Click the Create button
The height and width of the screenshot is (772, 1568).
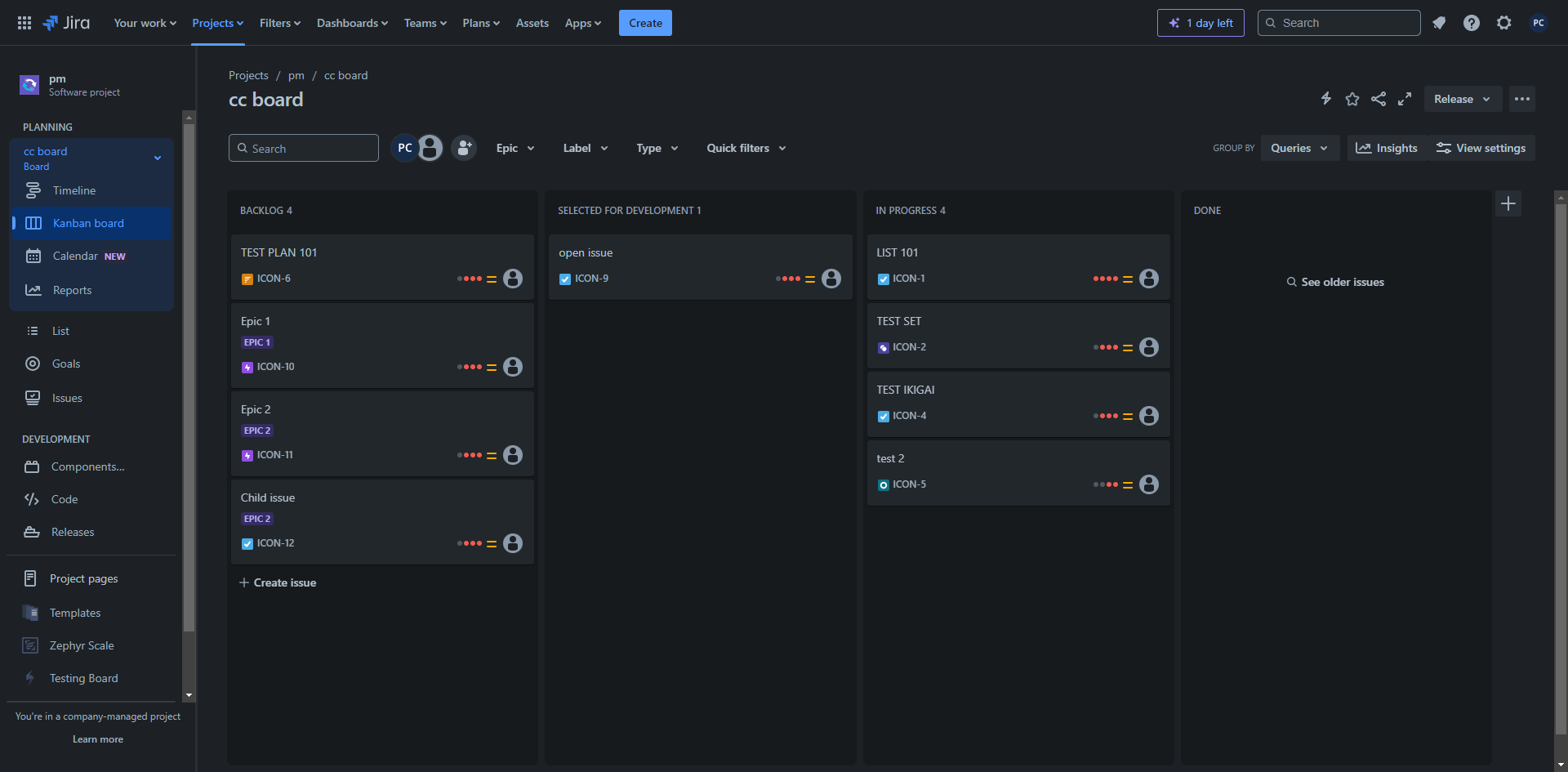(x=645, y=23)
